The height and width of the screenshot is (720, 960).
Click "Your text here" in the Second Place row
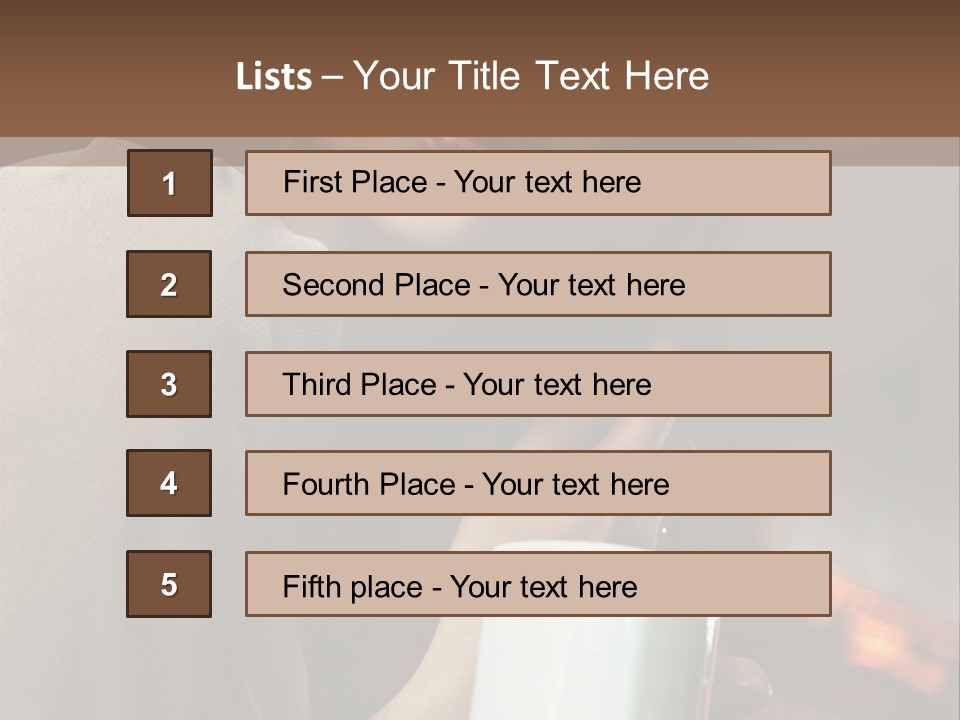point(592,285)
